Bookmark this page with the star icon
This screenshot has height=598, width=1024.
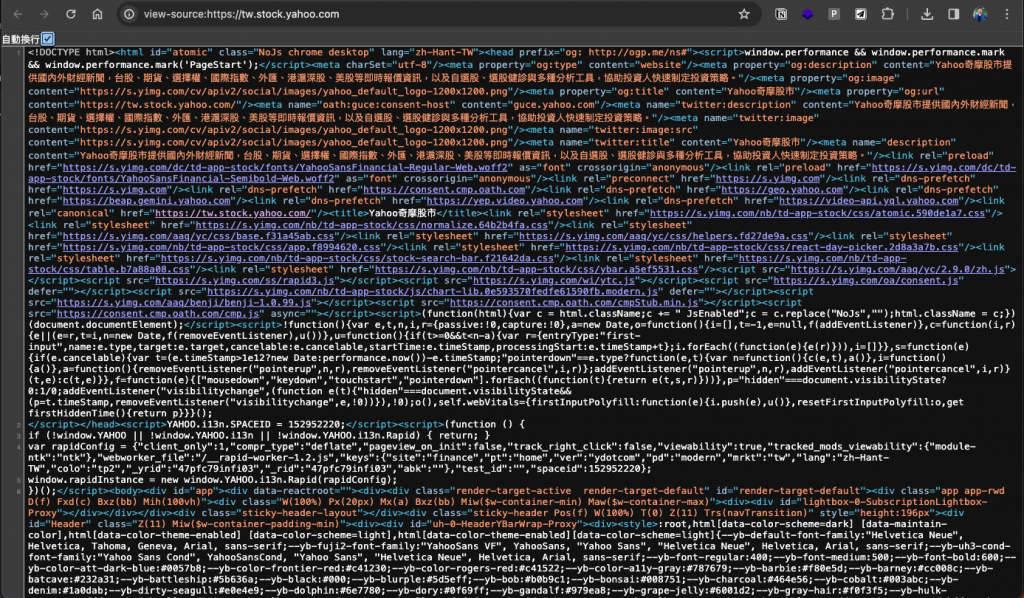coord(744,14)
